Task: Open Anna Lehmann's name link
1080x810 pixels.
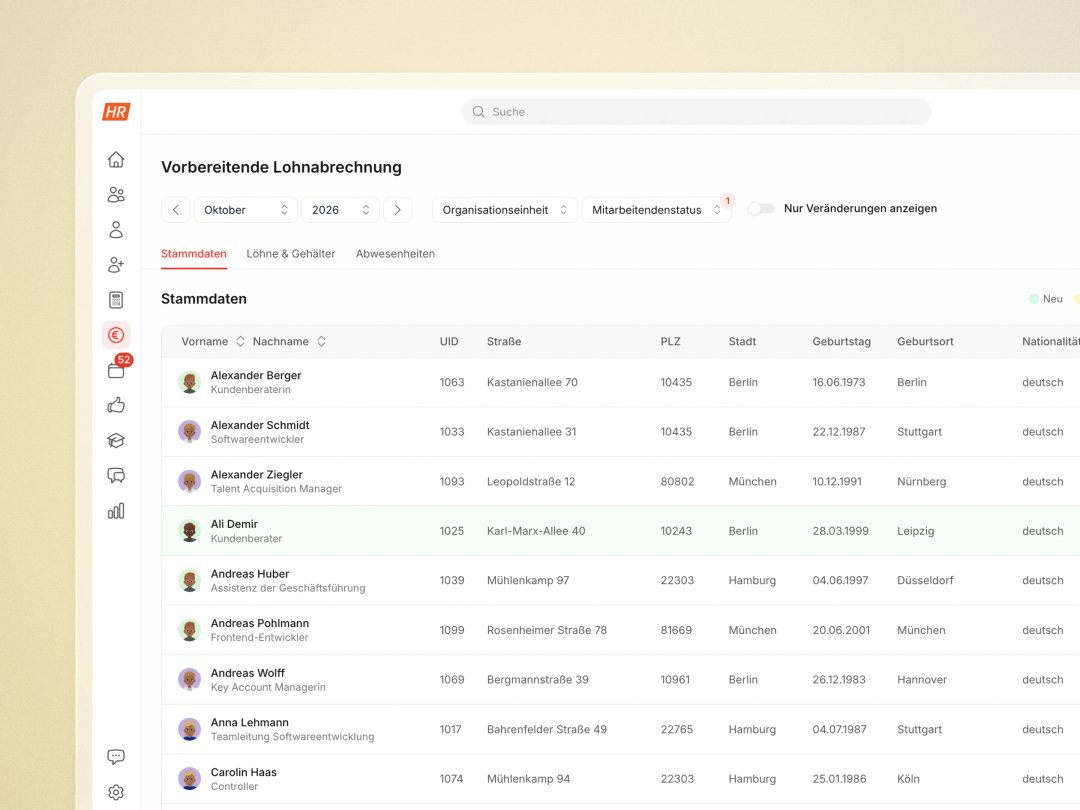Action: coord(249,723)
